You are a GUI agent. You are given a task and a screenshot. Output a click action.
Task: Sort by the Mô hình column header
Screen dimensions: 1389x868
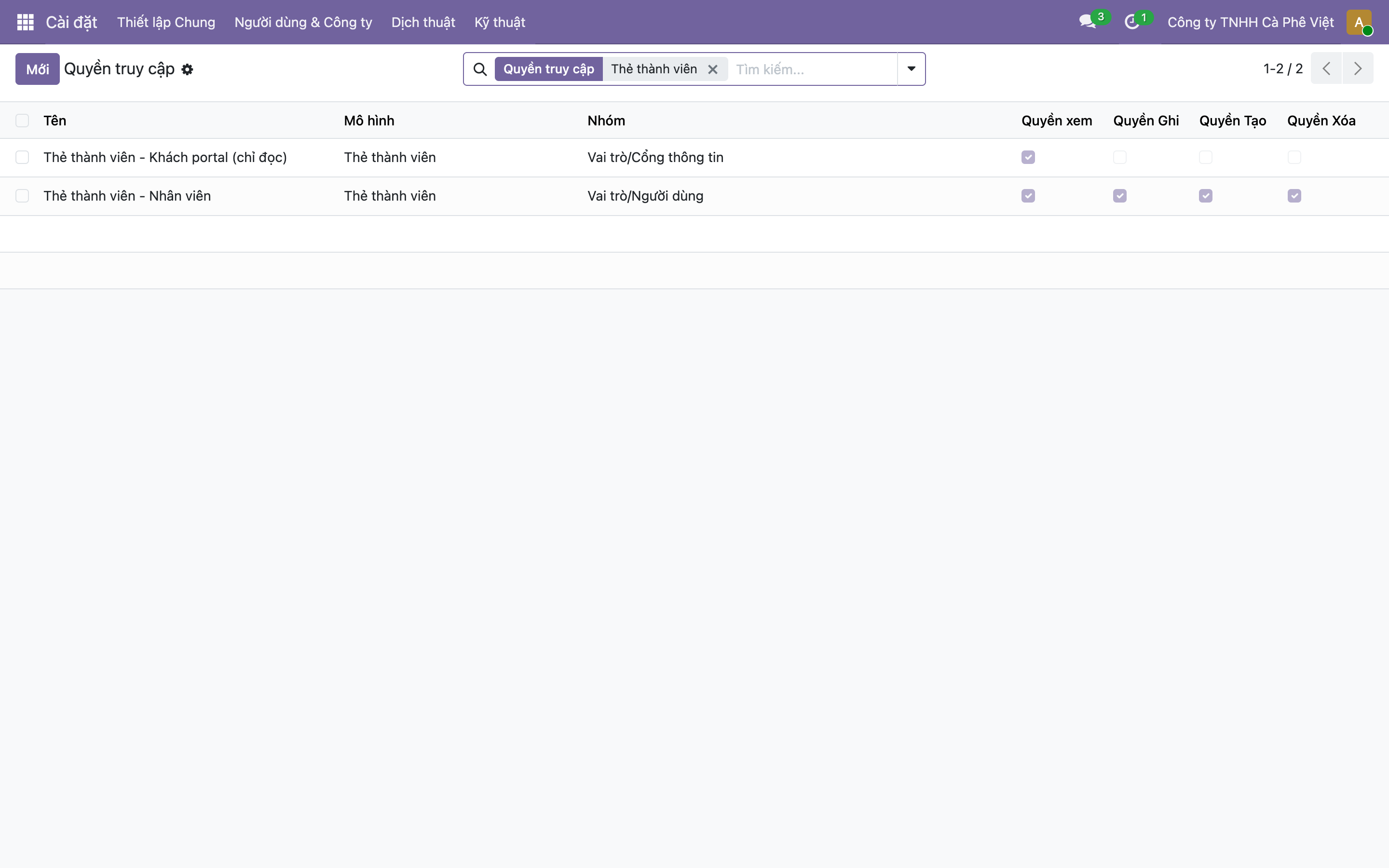point(369,121)
